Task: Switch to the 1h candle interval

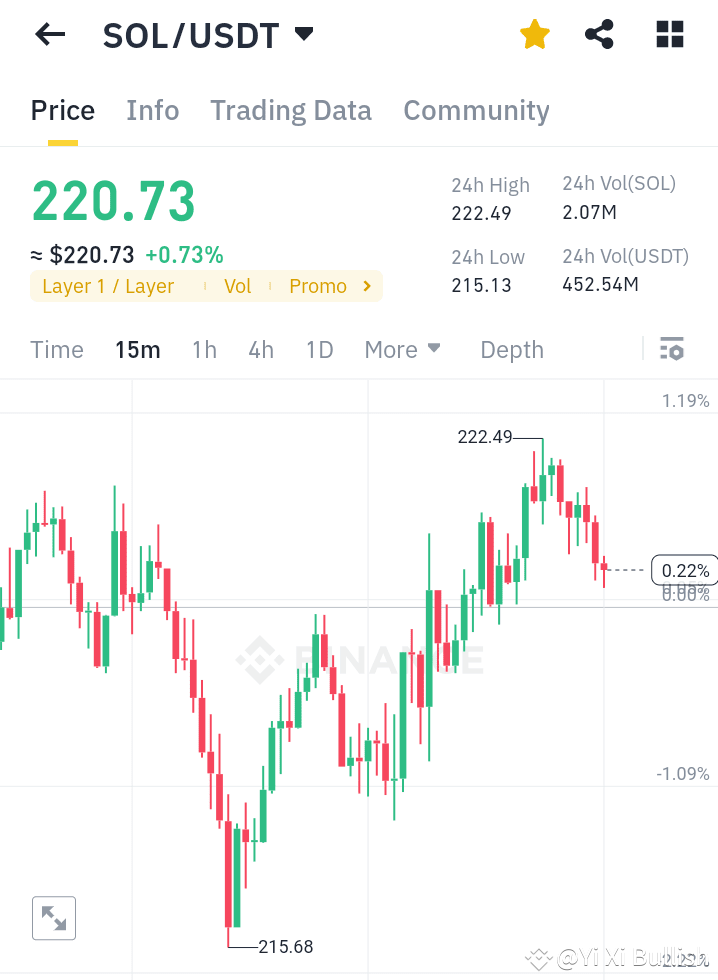Action: click(x=204, y=349)
